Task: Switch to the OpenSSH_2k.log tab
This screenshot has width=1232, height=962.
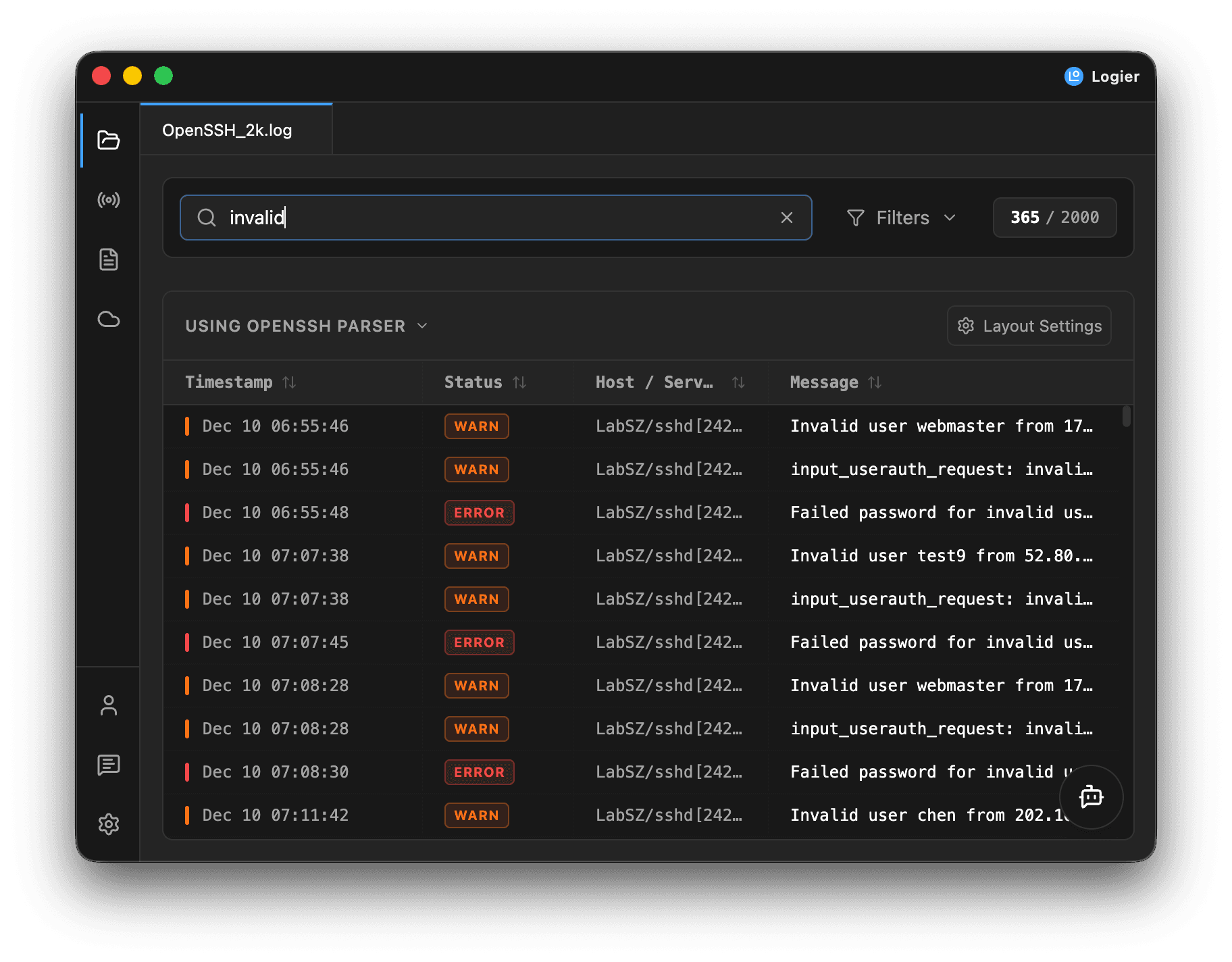Action: click(x=236, y=130)
